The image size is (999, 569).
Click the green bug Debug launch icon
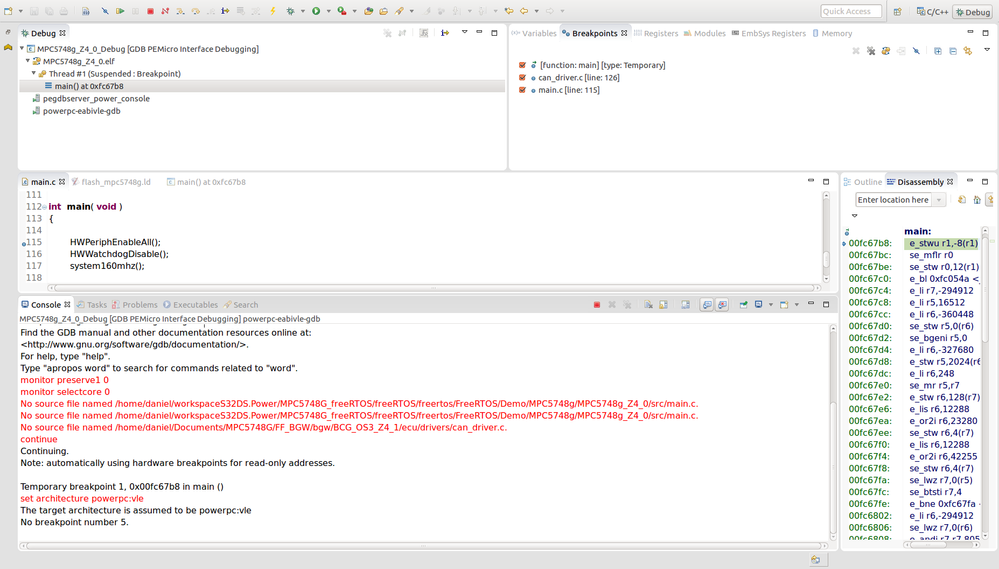pos(291,11)
